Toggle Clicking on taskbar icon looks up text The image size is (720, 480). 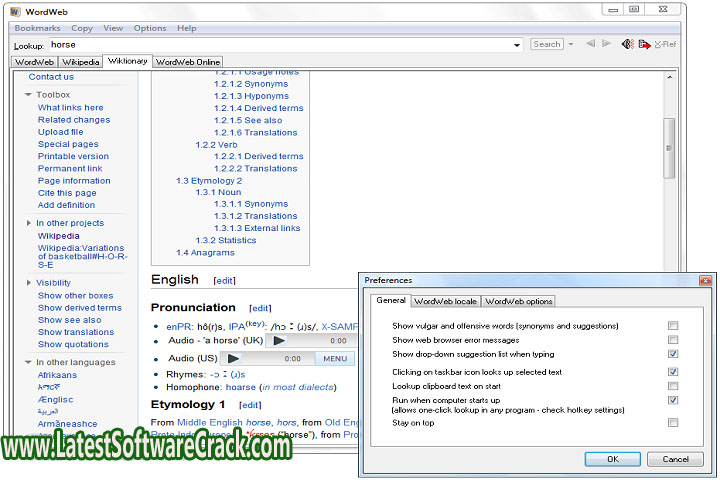(673, 372)
